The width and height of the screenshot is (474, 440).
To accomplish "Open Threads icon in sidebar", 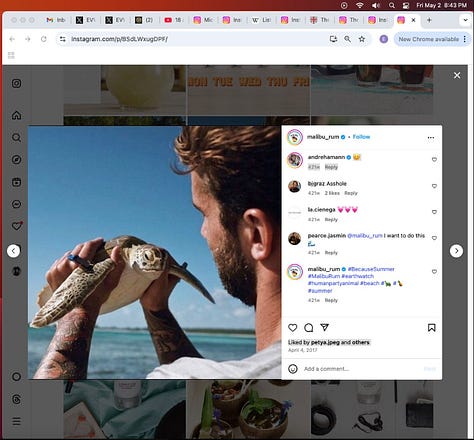I will click(x=16, y=399).
